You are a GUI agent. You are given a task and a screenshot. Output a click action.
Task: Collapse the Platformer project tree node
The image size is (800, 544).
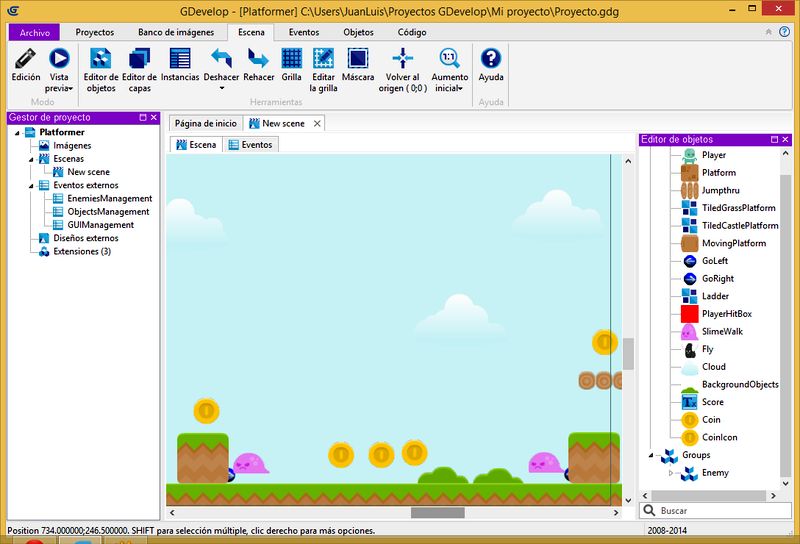click(17, 133)
